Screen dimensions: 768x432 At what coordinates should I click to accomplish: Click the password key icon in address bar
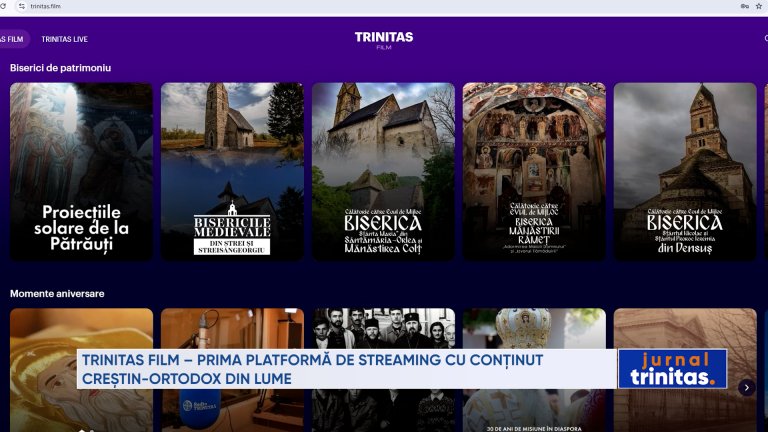point(744,6)
